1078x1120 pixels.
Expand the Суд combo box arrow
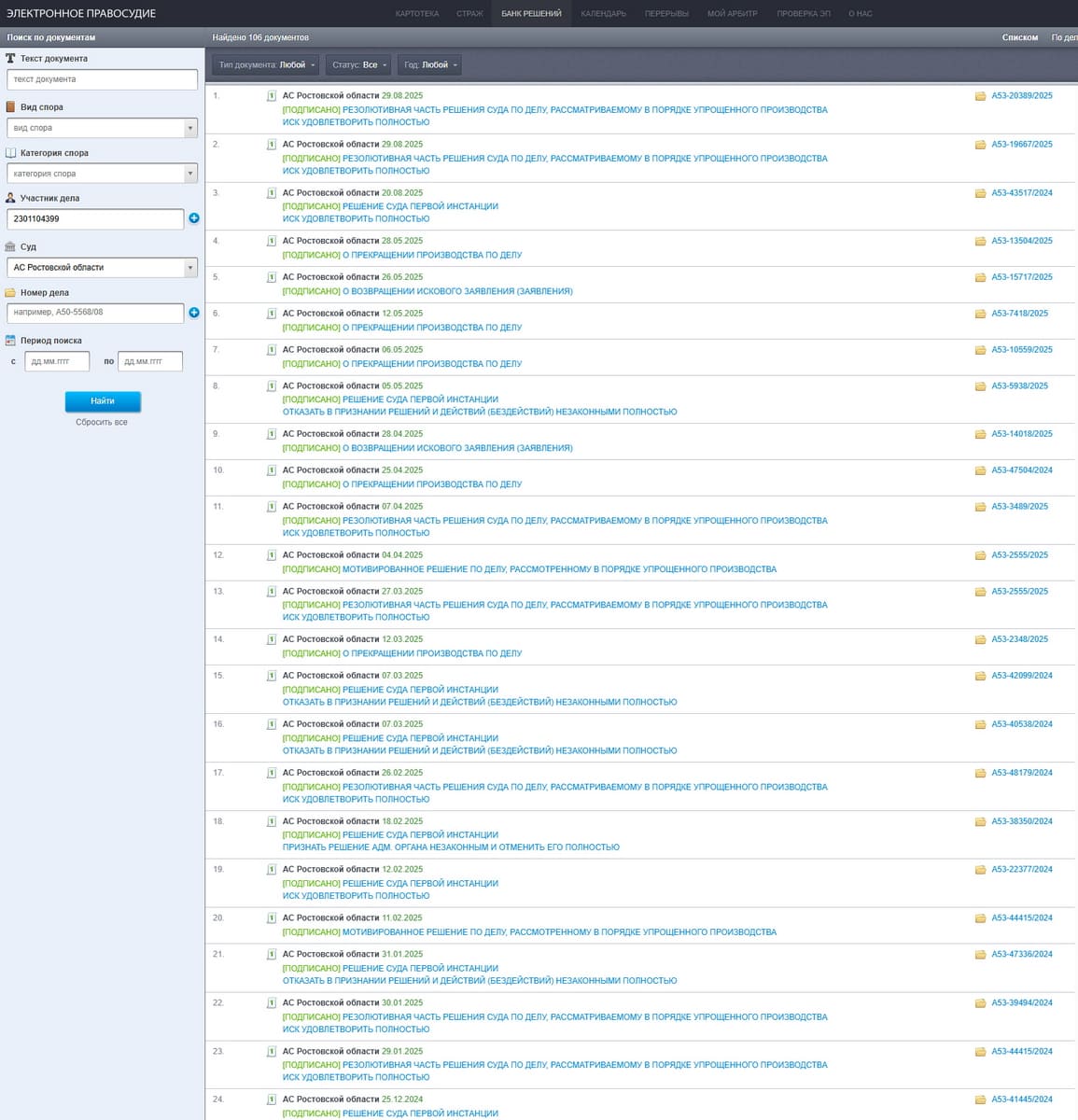point(190,268)
